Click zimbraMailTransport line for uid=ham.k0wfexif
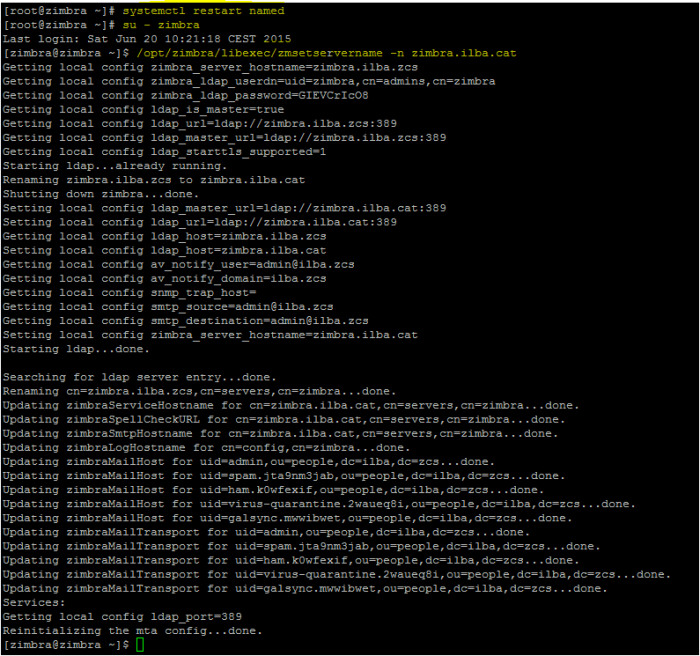The width and height of the screenshot is (700, 656). [291, 560]
